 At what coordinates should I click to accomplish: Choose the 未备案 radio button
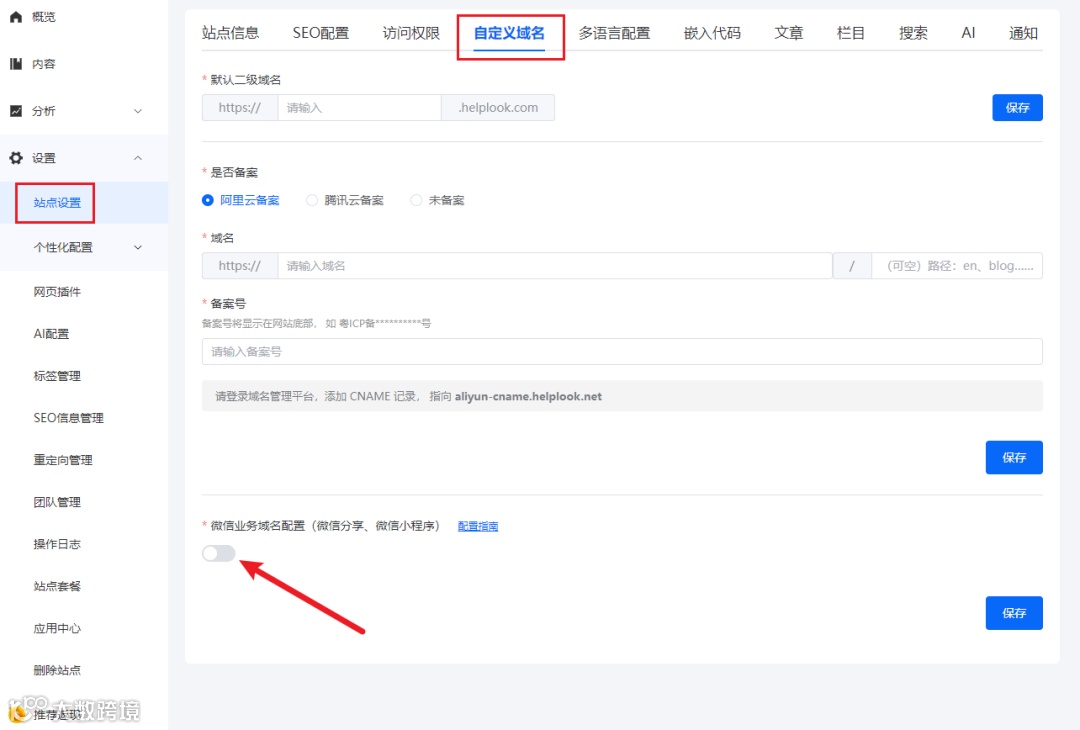[x=416, y=199]
